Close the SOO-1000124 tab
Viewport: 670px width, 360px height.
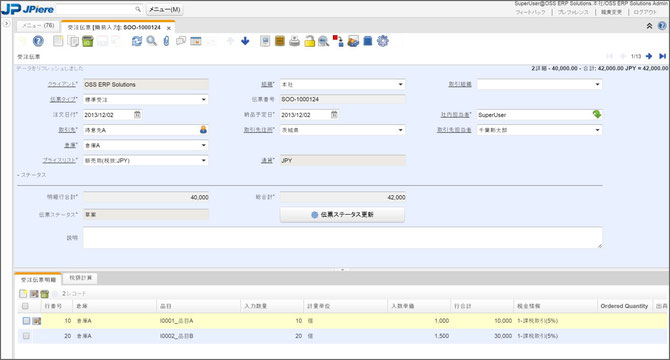click(169, 28)
